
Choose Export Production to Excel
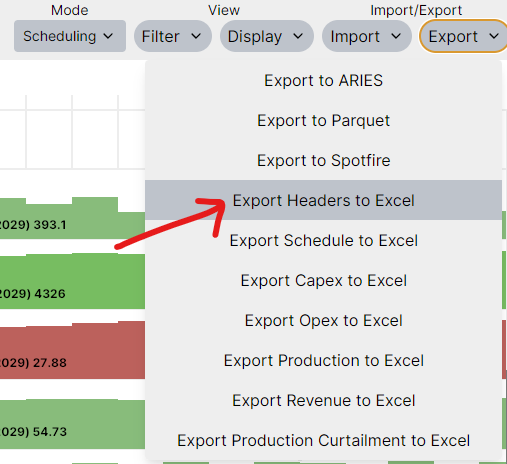click(323, 360)
